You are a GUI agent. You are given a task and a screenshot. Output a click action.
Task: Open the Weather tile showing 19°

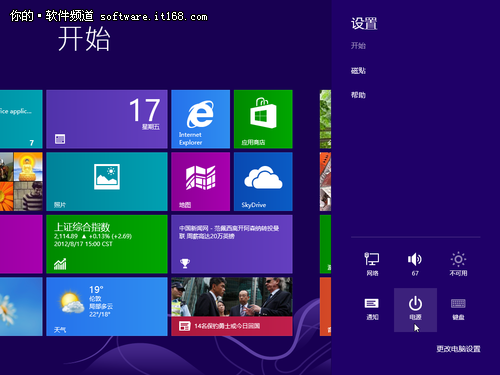107,307
